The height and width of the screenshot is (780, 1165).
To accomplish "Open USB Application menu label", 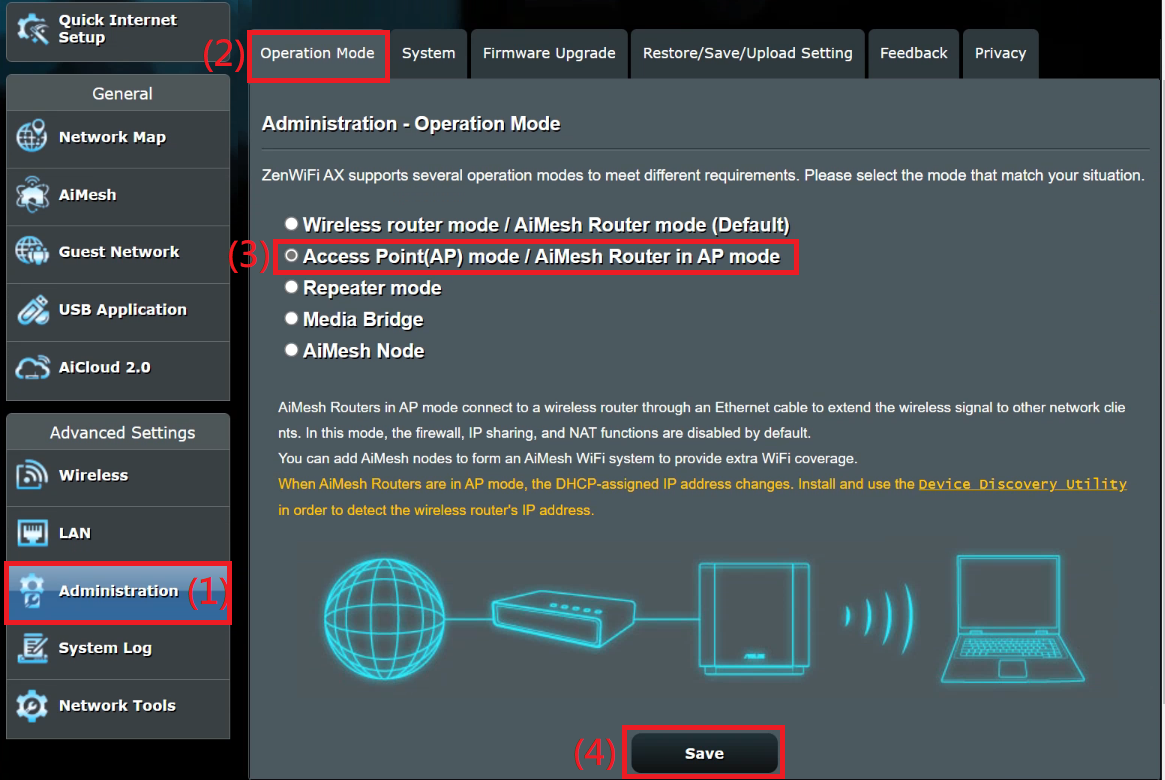I will pyautogui.click(x=123, y=310).
